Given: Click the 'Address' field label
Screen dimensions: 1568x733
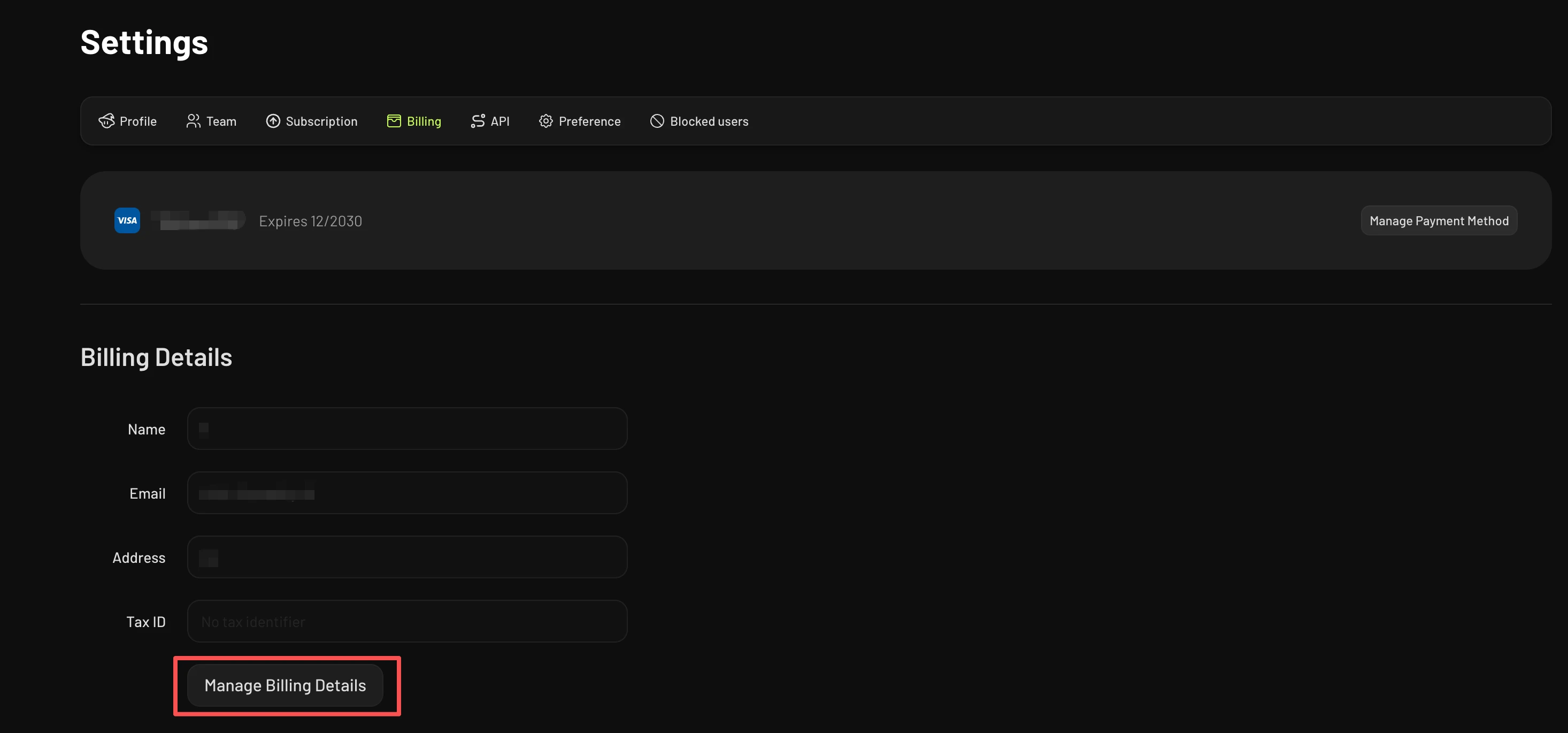Looking at the screenshot, I should pos(139,558).
